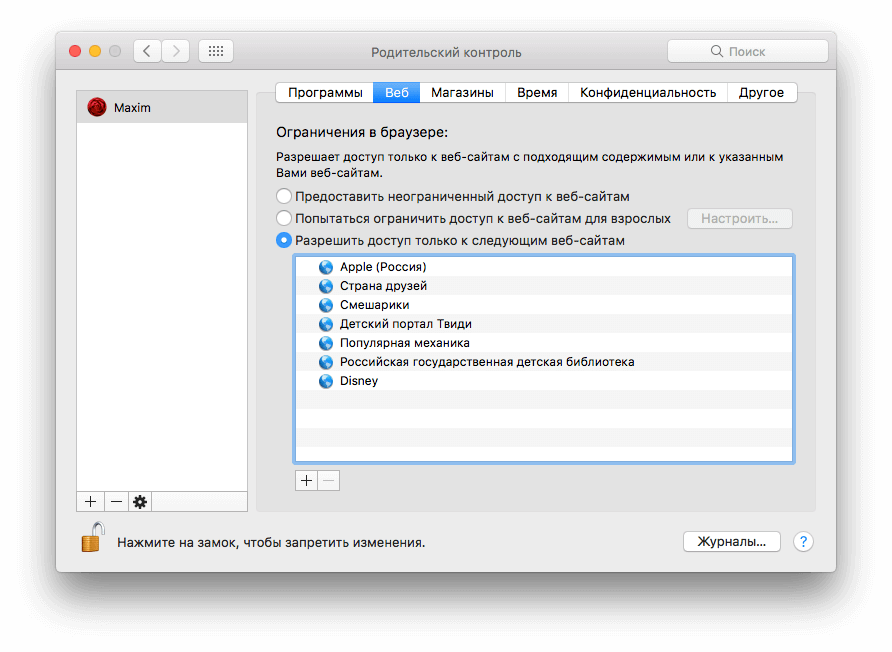
Task: Click the Поиск search field
Action: (748, 51)
